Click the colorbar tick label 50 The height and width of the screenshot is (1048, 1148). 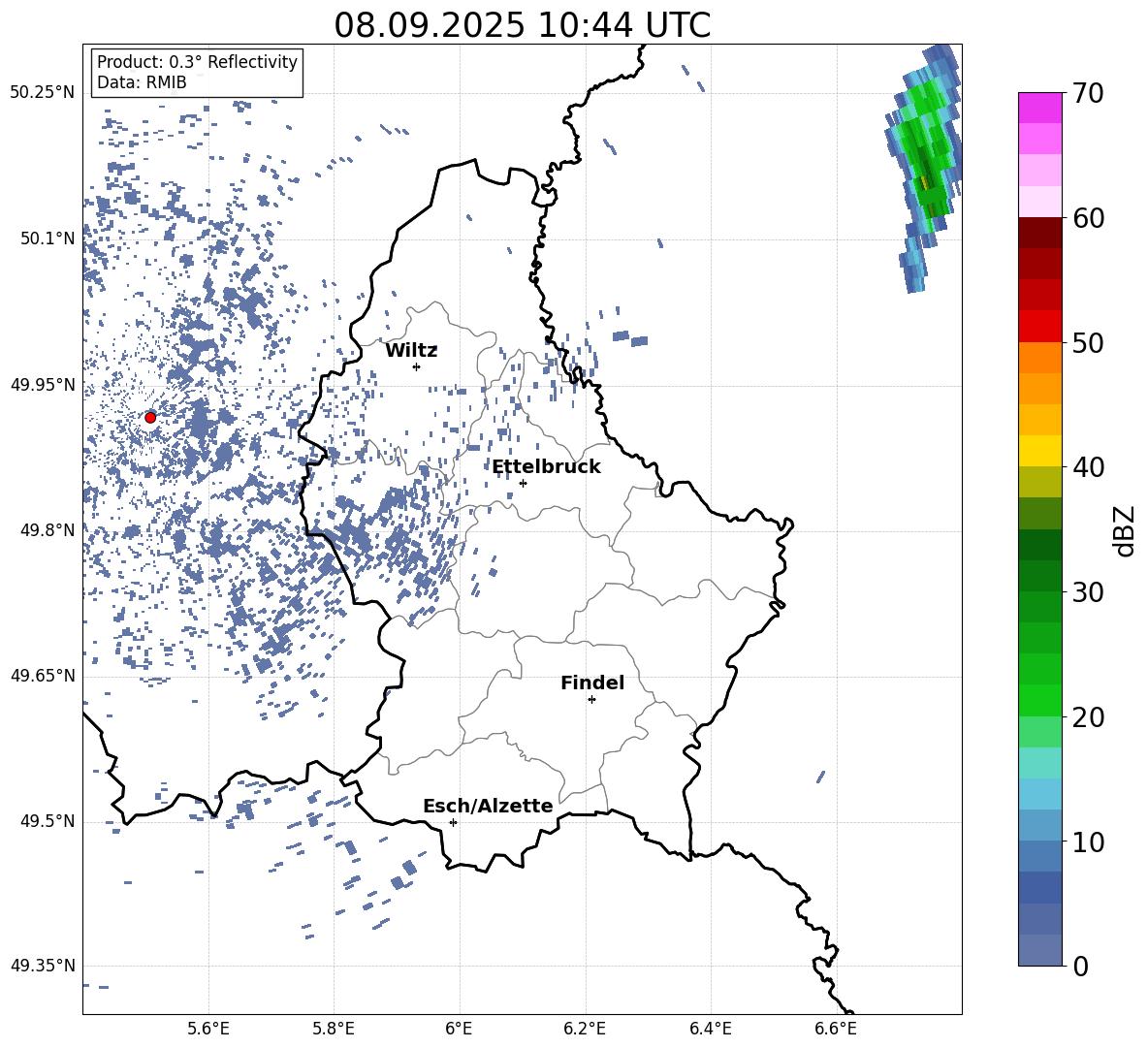coord(1088,342)
